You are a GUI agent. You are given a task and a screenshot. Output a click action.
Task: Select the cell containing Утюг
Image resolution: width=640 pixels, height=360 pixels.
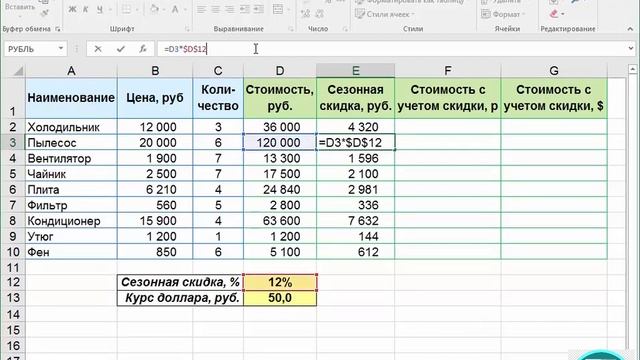71,236
